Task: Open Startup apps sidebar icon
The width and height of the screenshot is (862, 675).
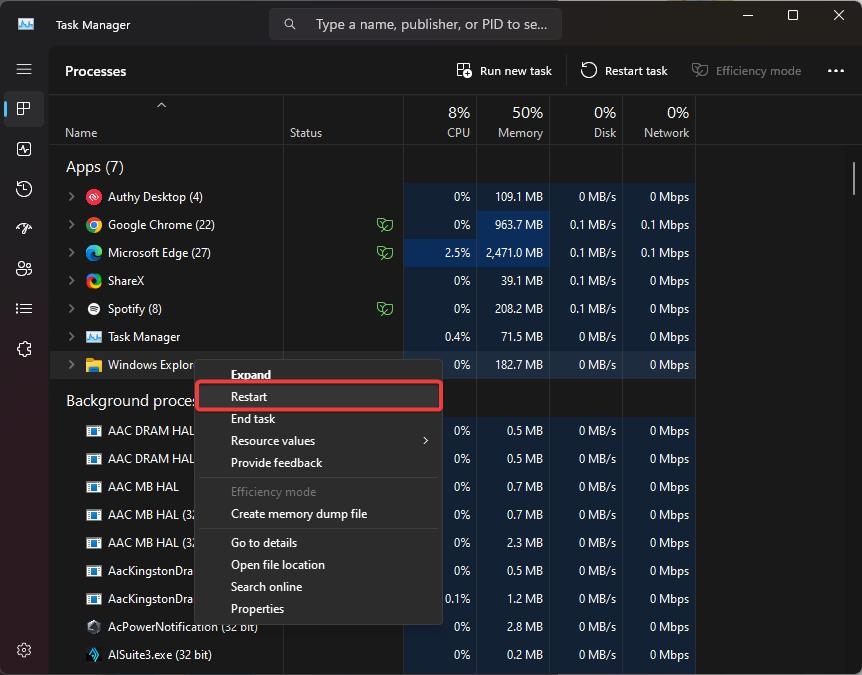Action: 24,229
